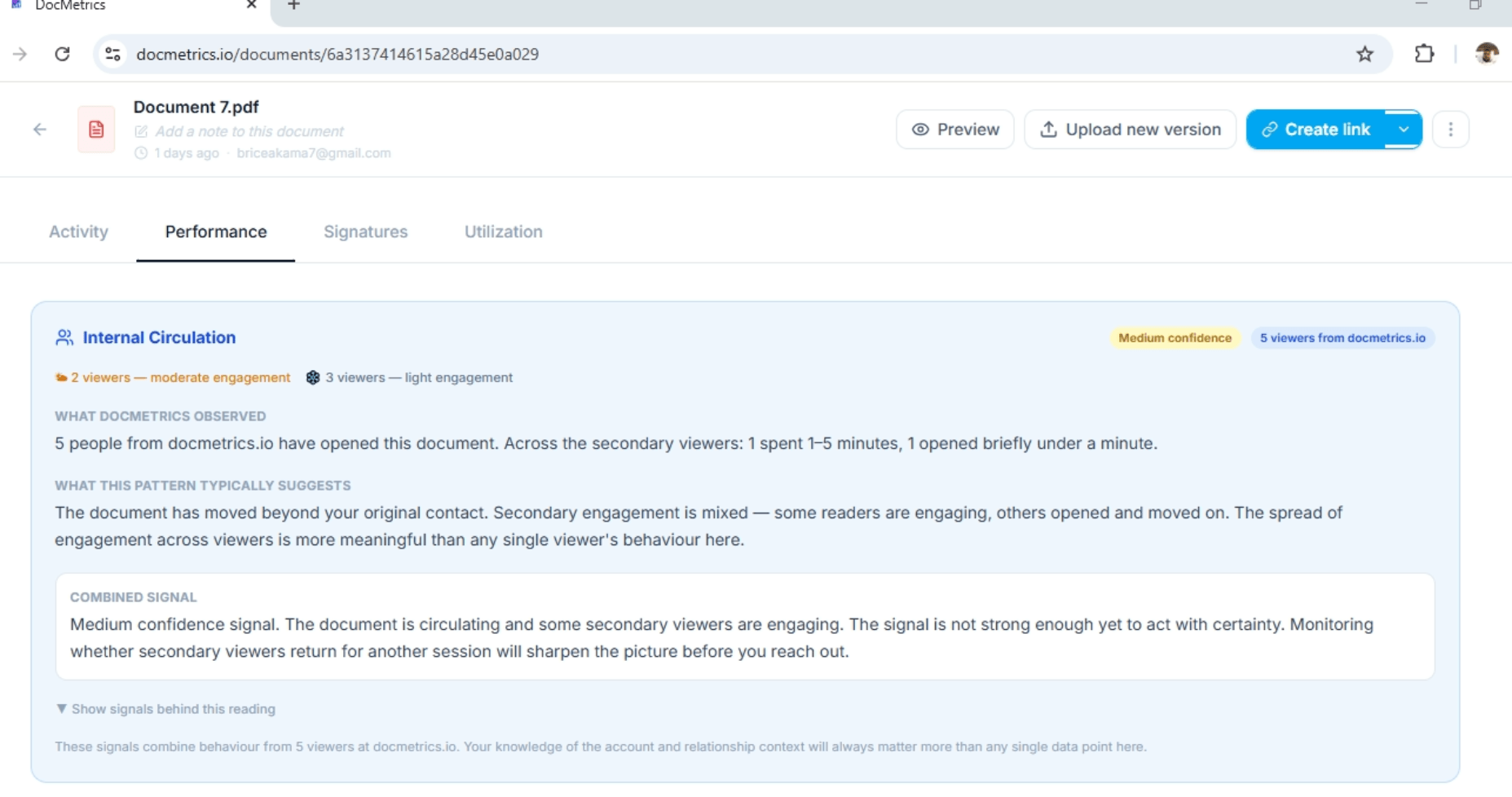Image resolution: width=1512 pixels, height=797 pixels.
Task: Upload new version of document
Action: pos(1130,130)
